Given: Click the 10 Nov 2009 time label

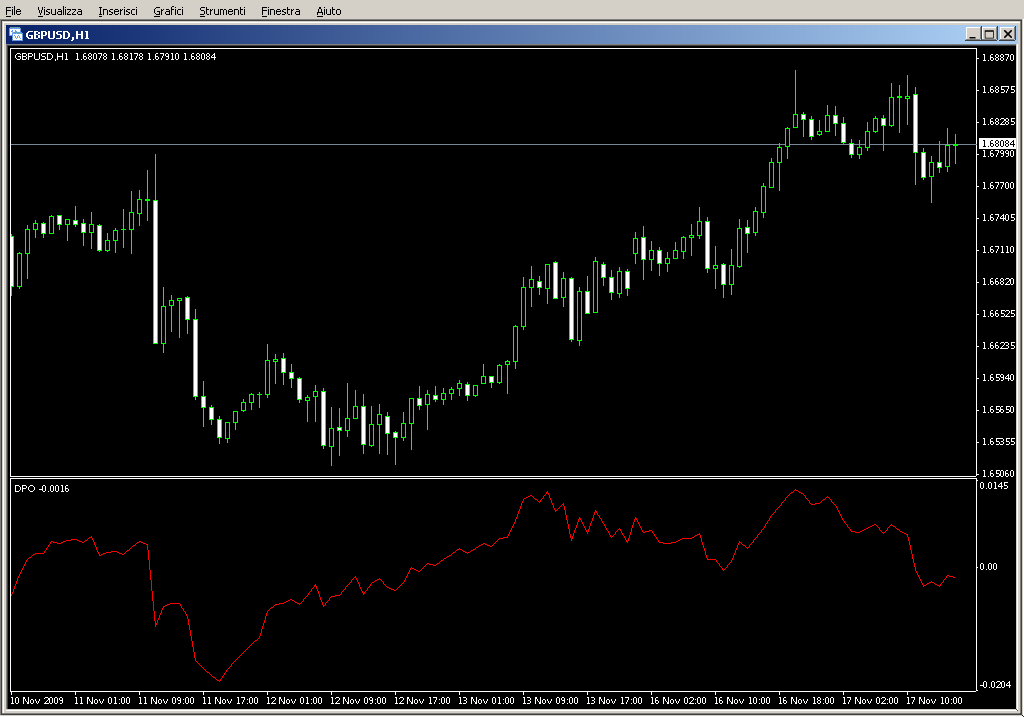Looking at the screenshot, I should pos(37,701).
